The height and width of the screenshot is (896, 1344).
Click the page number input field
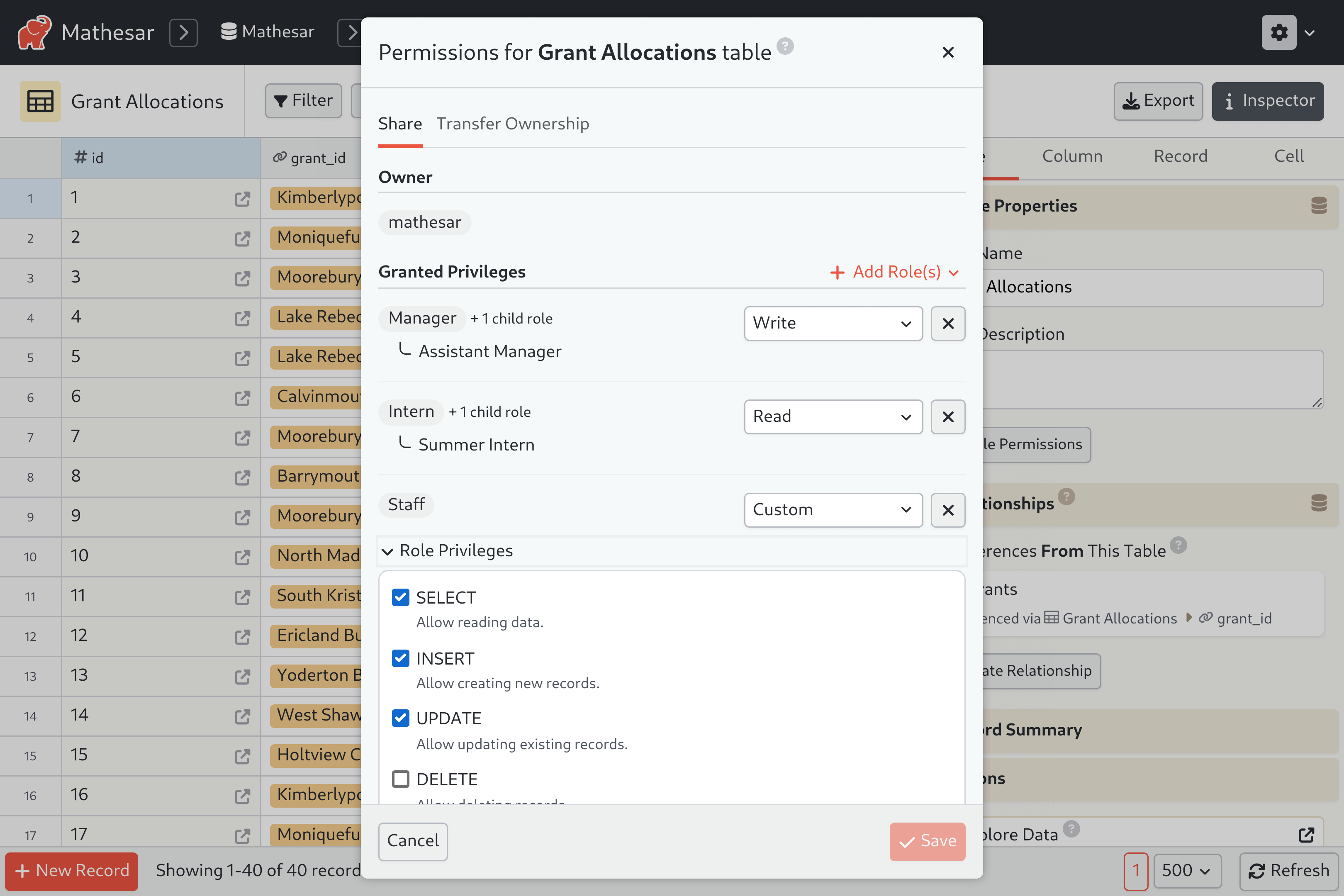(1136, 871)
